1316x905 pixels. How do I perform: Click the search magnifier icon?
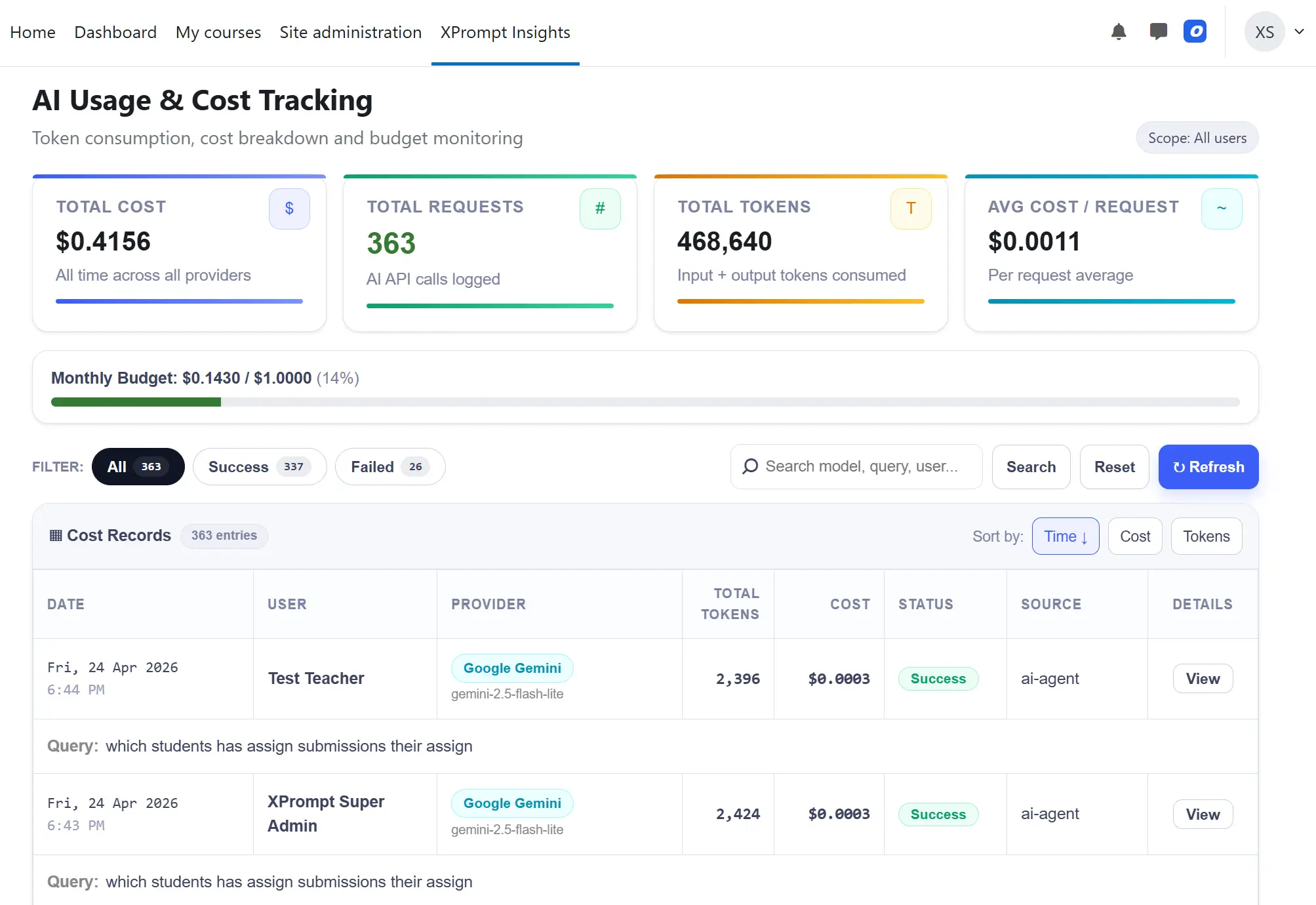click(750, 466)
